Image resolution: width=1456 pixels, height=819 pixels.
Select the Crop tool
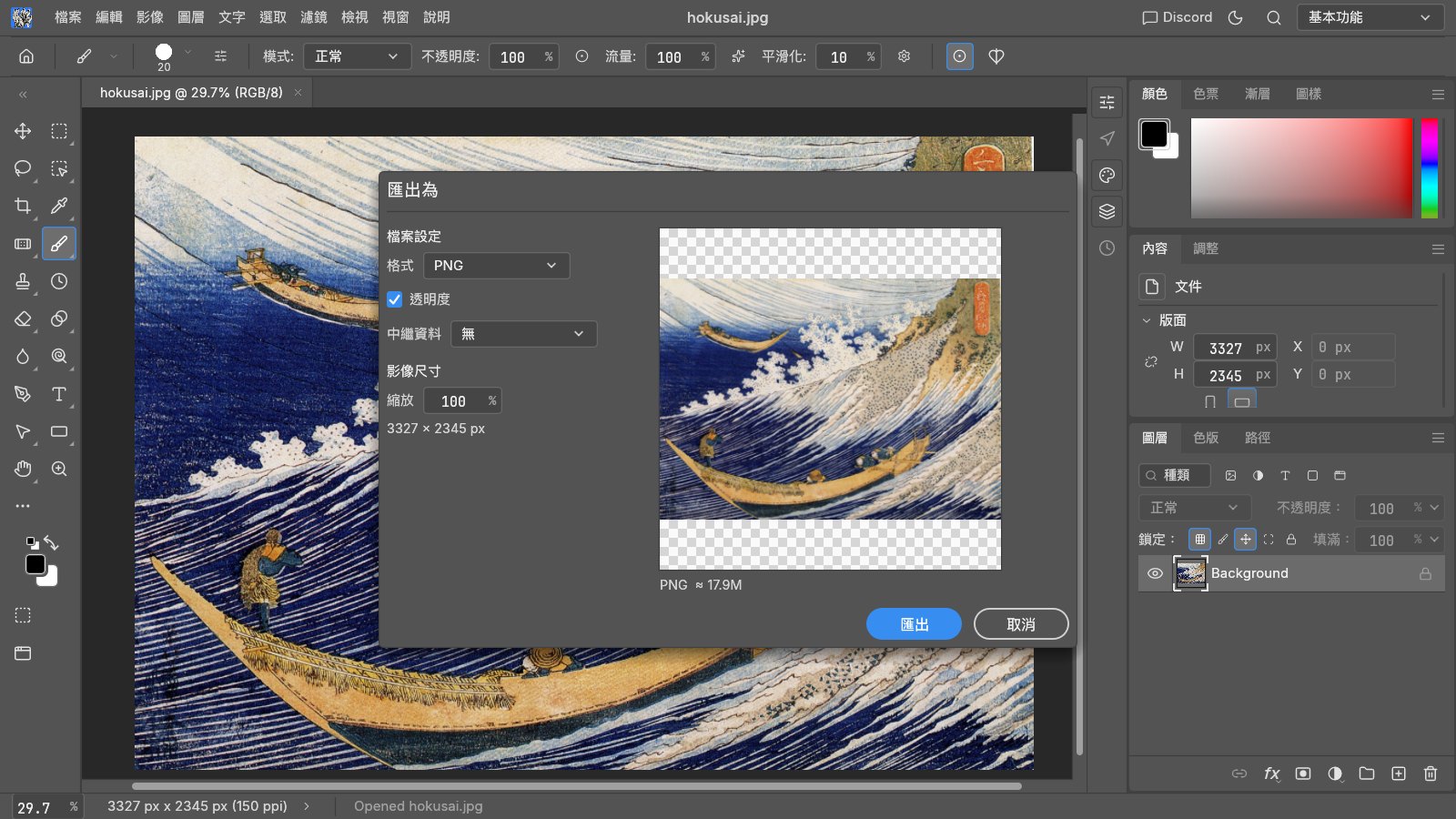[x=23, y=206]
